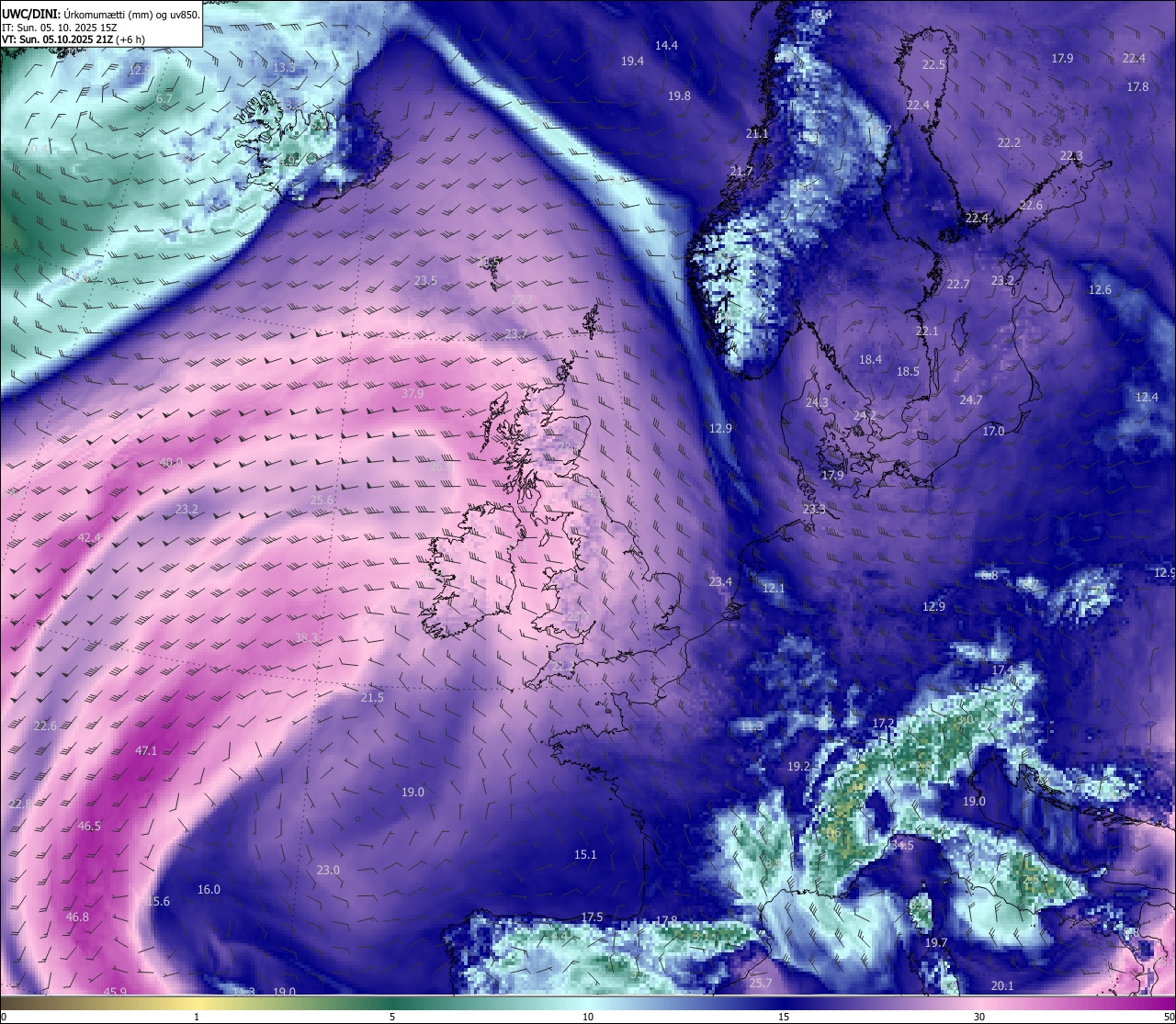This screenshot has height=1024, width=1176.
Task: Click the 12.4 value at the right edge
Action: [x=1147, y=397]
